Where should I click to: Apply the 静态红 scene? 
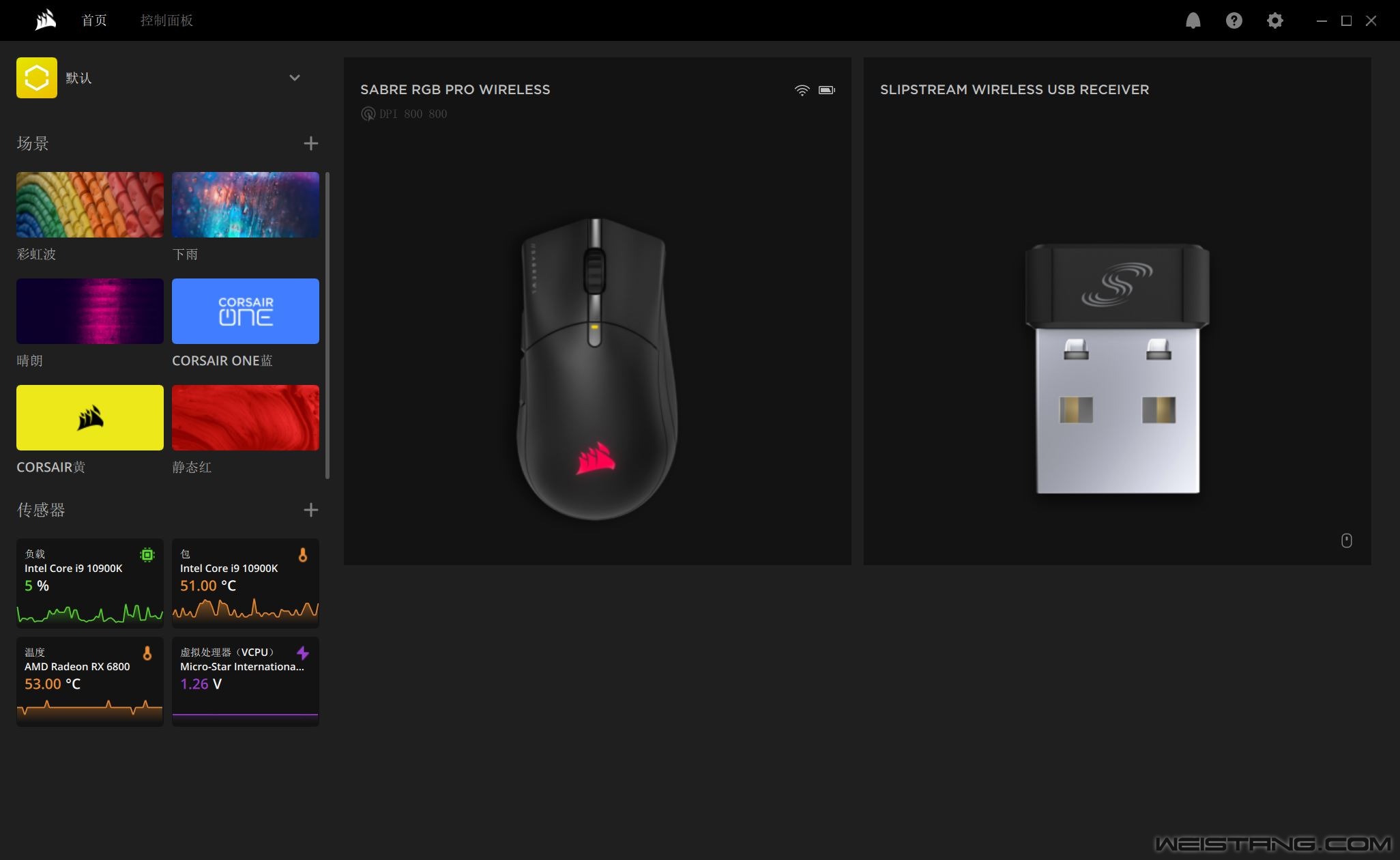coord(246,418)
